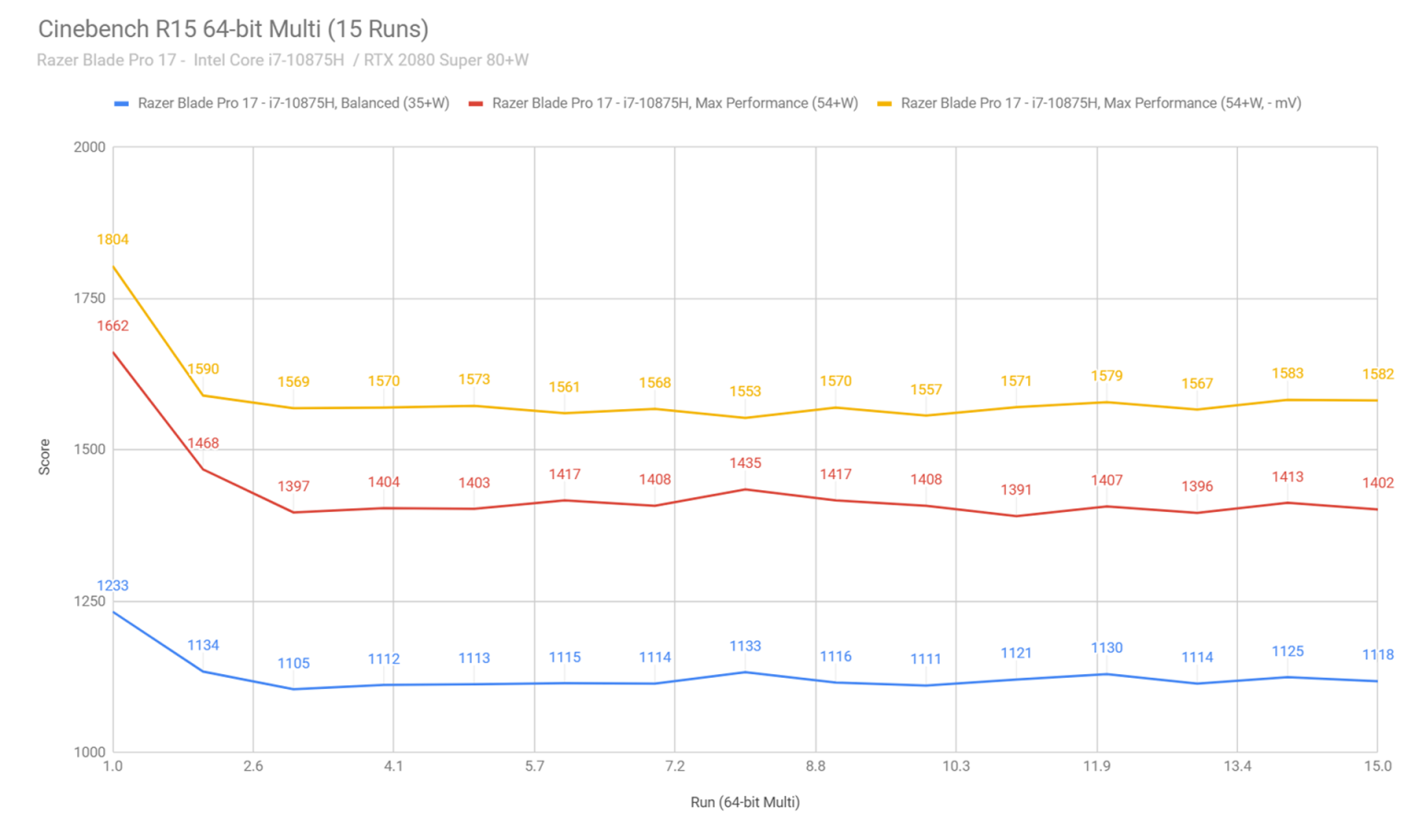
Task: Click the yellow undervolt legend swatch
Action: click(884, 103)
